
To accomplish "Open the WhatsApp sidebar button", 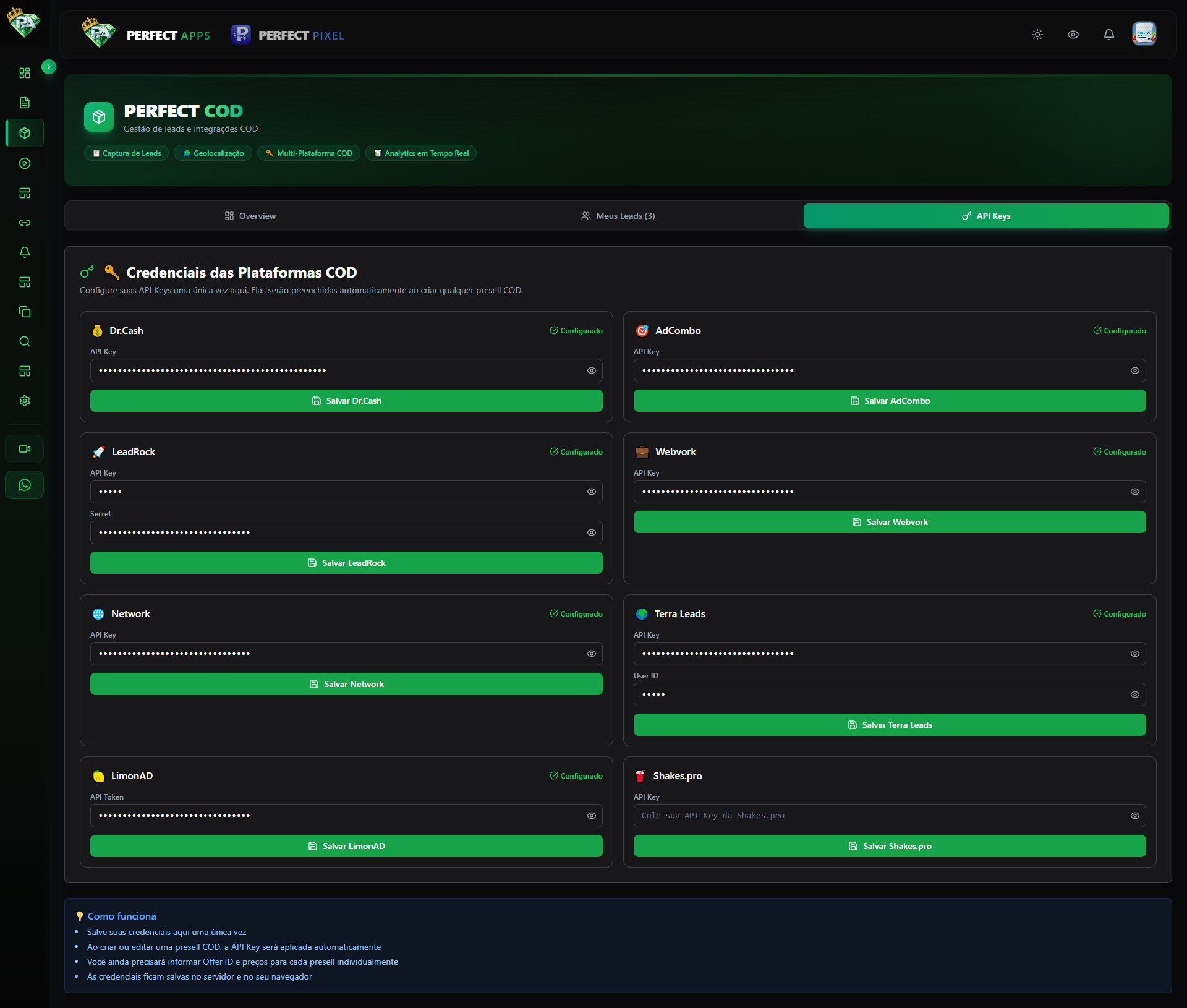I will [25, 485].
